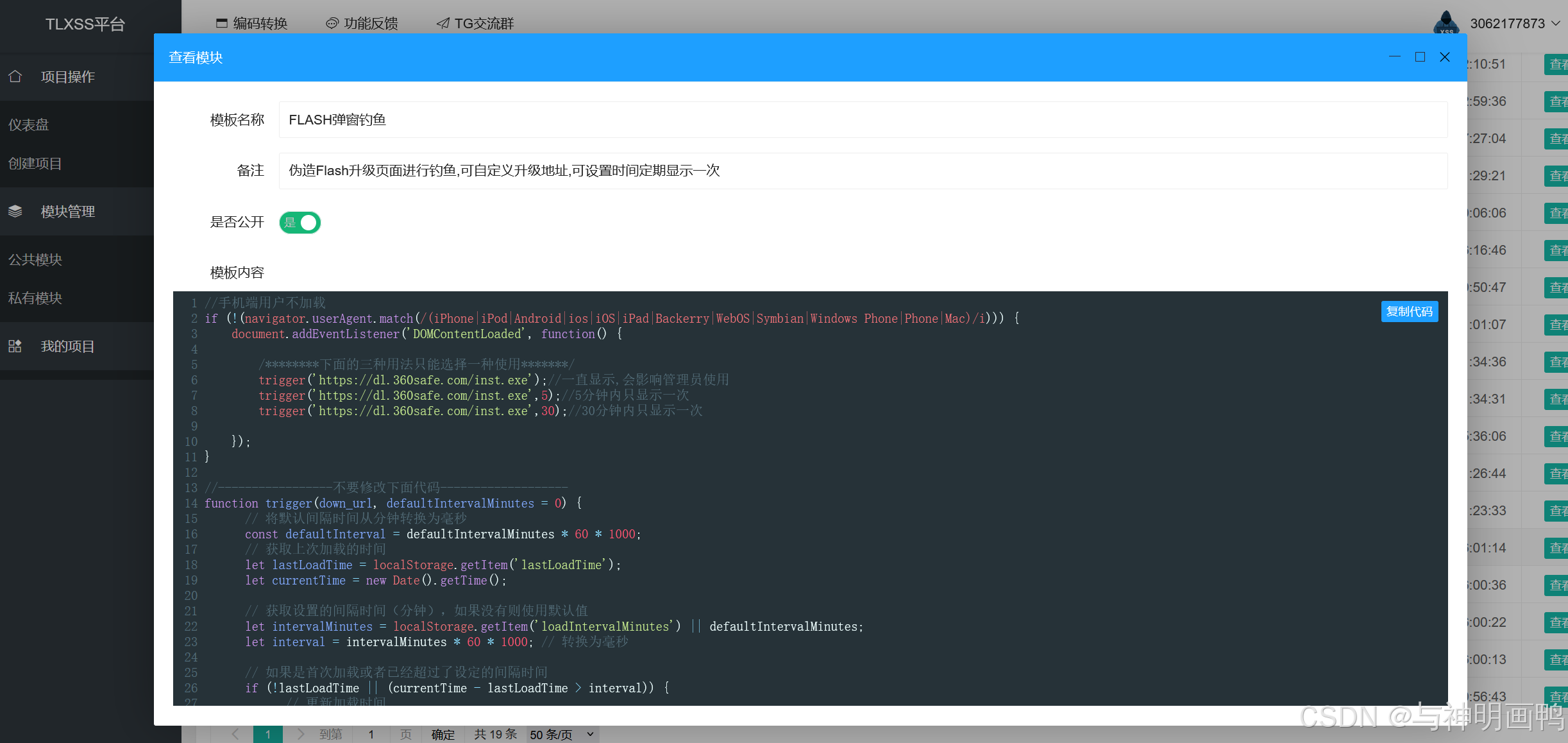Click the home icon beside 项目操作
This screenshot has width=1568, height=743.
pyautogui.click(x=15, y=76)
